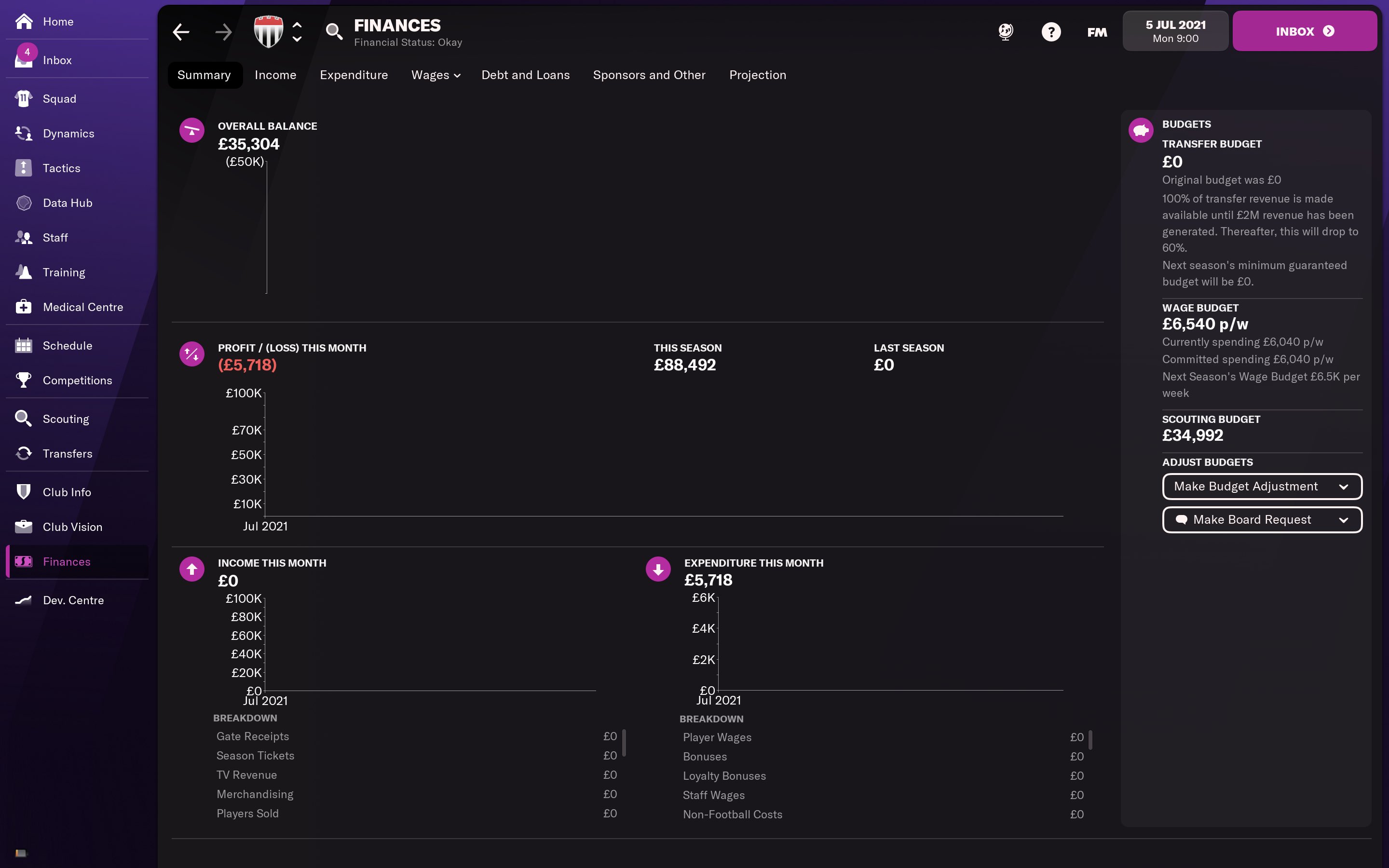Open the FM menu logo
Screen dimensions: 1389x868
(x=1097, y=32)
